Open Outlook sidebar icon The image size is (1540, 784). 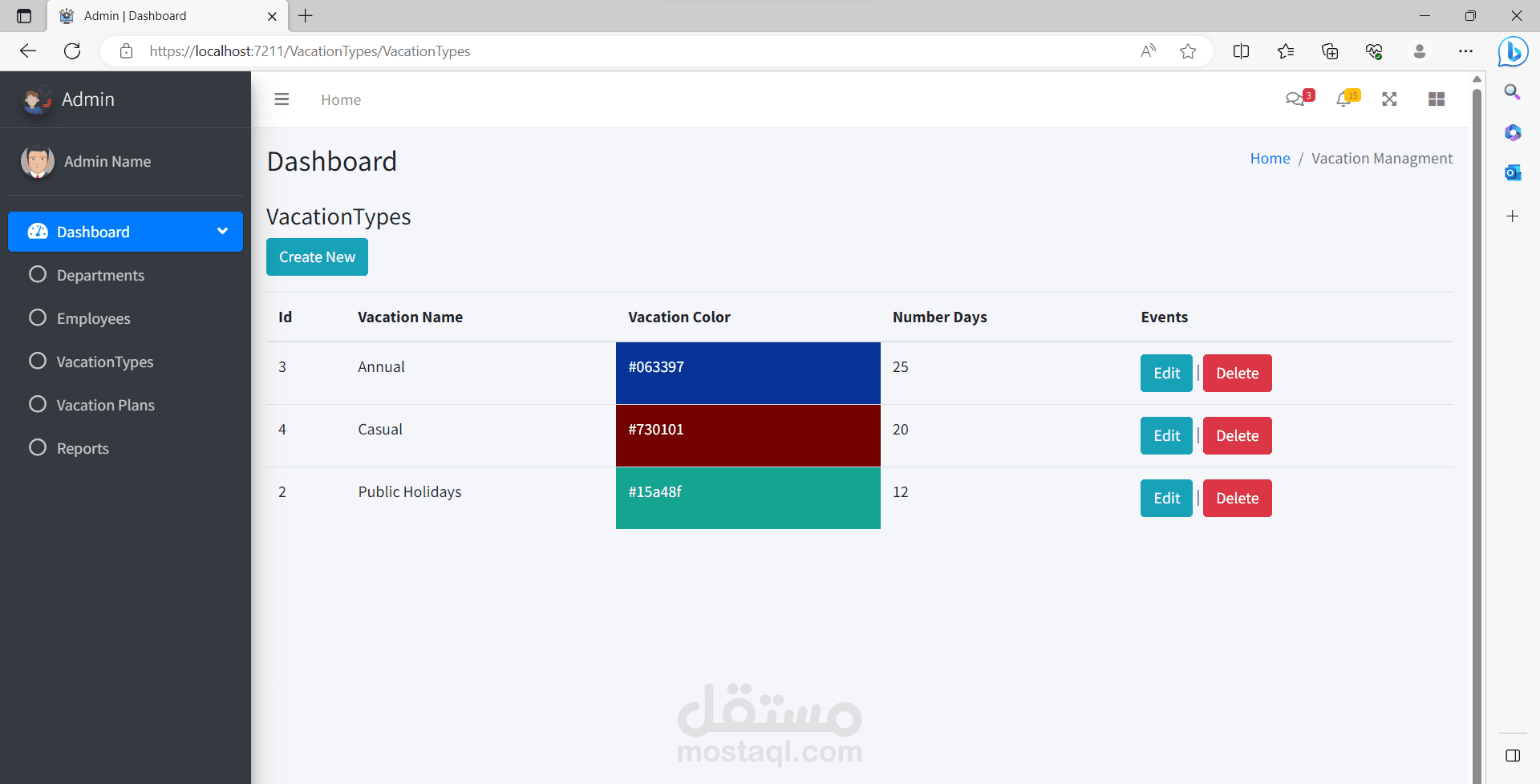[x=1513, y=172]
